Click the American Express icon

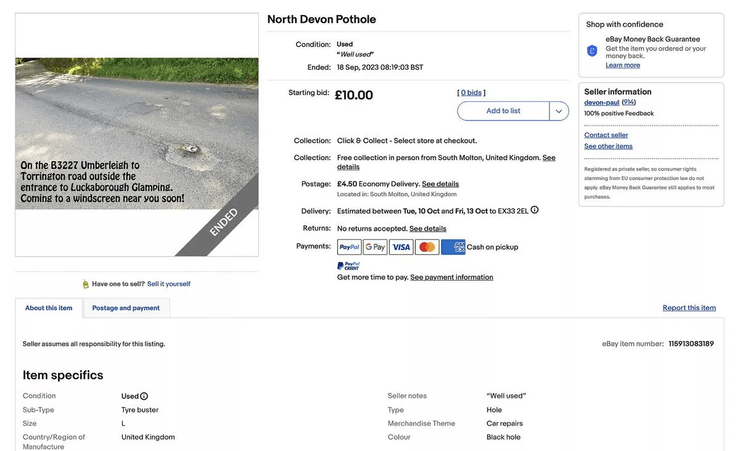pyautogui.click(x=453, y=247)
